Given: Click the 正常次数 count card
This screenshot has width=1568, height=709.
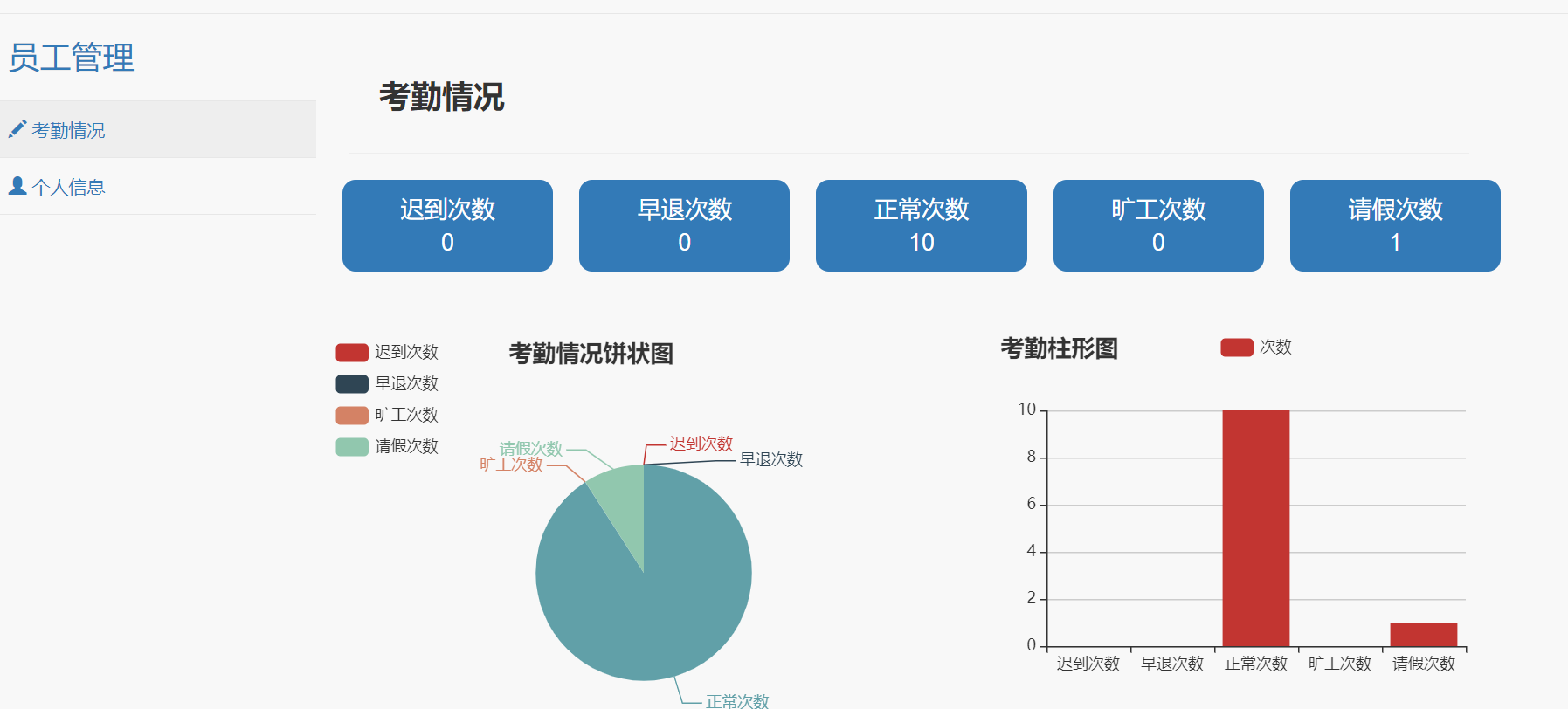Looking at the screenshot, I should coord(922,225).
